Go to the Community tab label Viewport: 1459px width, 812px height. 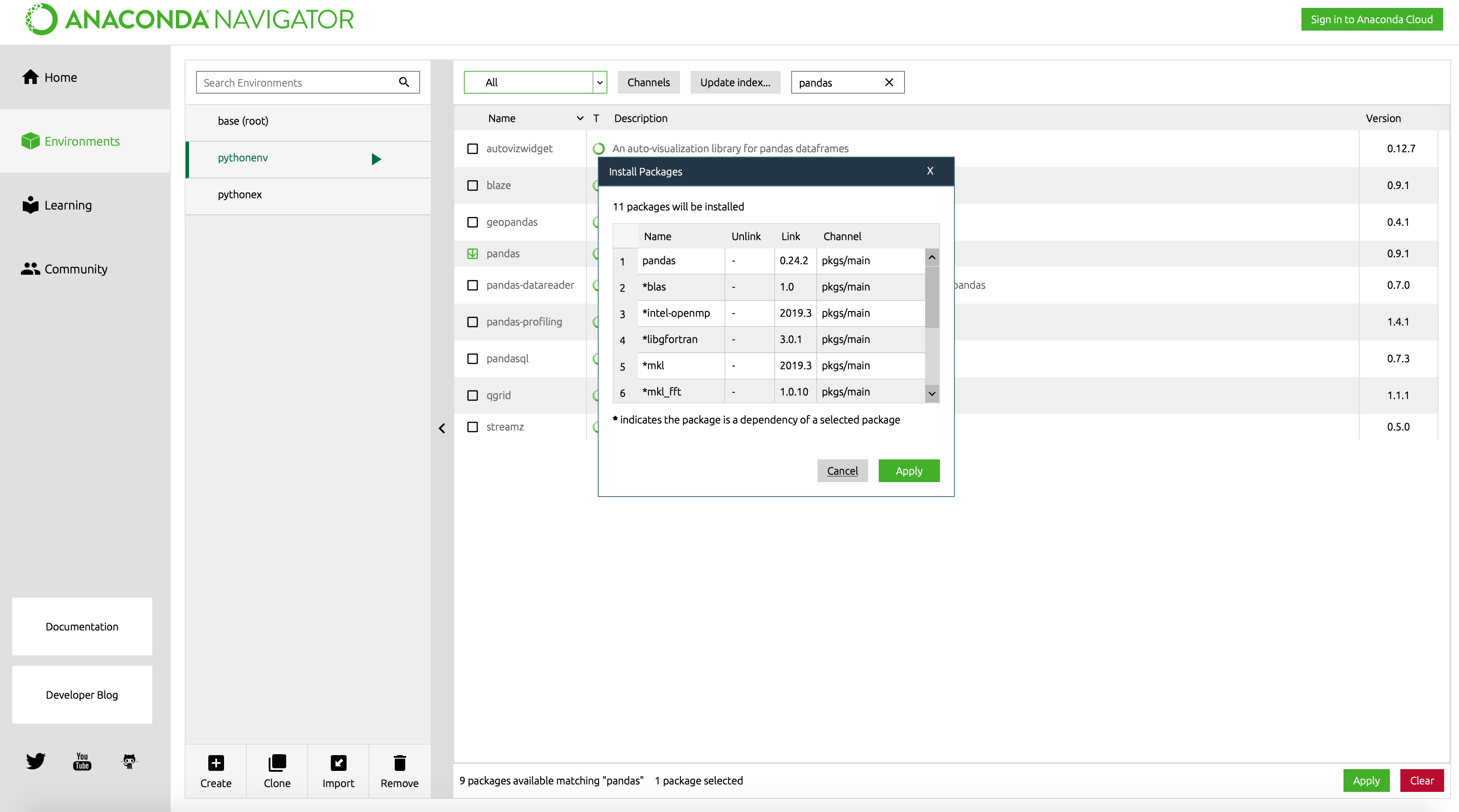pos(76,269)
